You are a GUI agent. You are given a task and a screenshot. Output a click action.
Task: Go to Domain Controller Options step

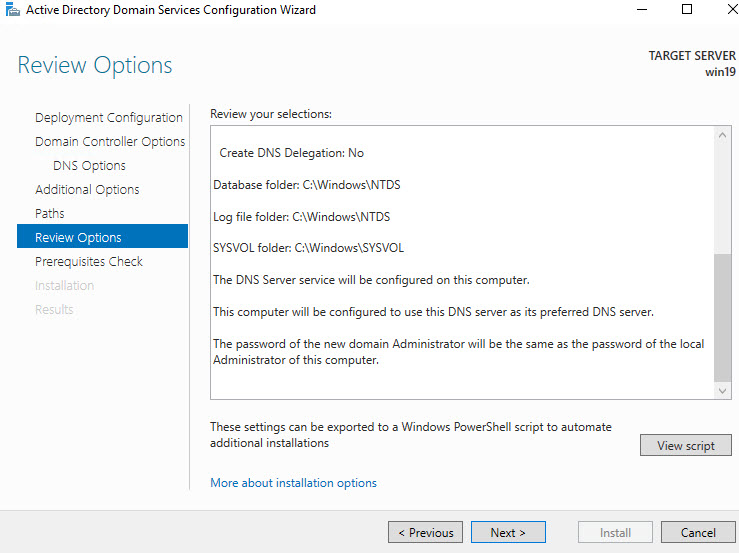110,142
